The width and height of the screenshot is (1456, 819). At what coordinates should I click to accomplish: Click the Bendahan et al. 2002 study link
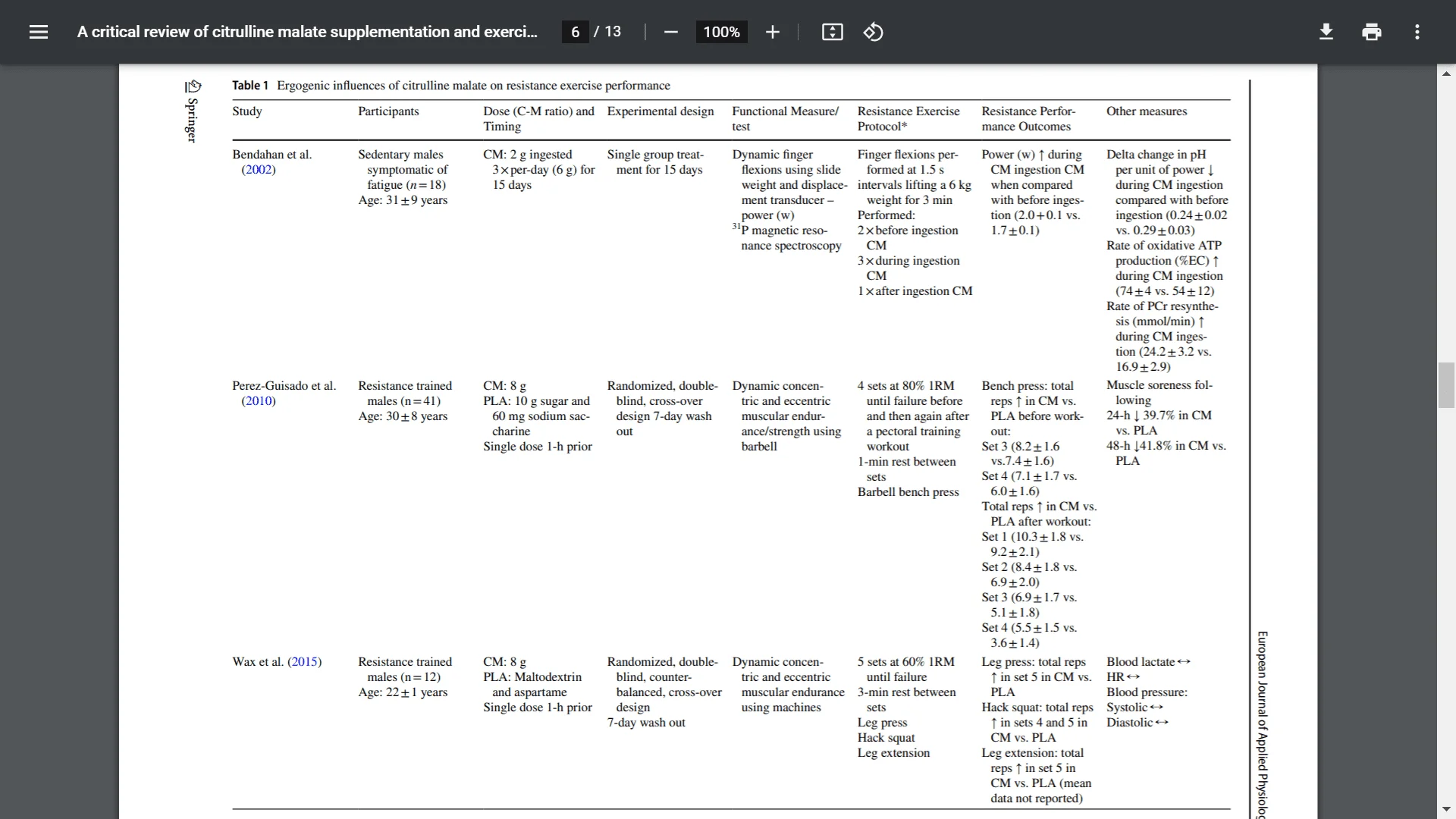tap(257, 168)
